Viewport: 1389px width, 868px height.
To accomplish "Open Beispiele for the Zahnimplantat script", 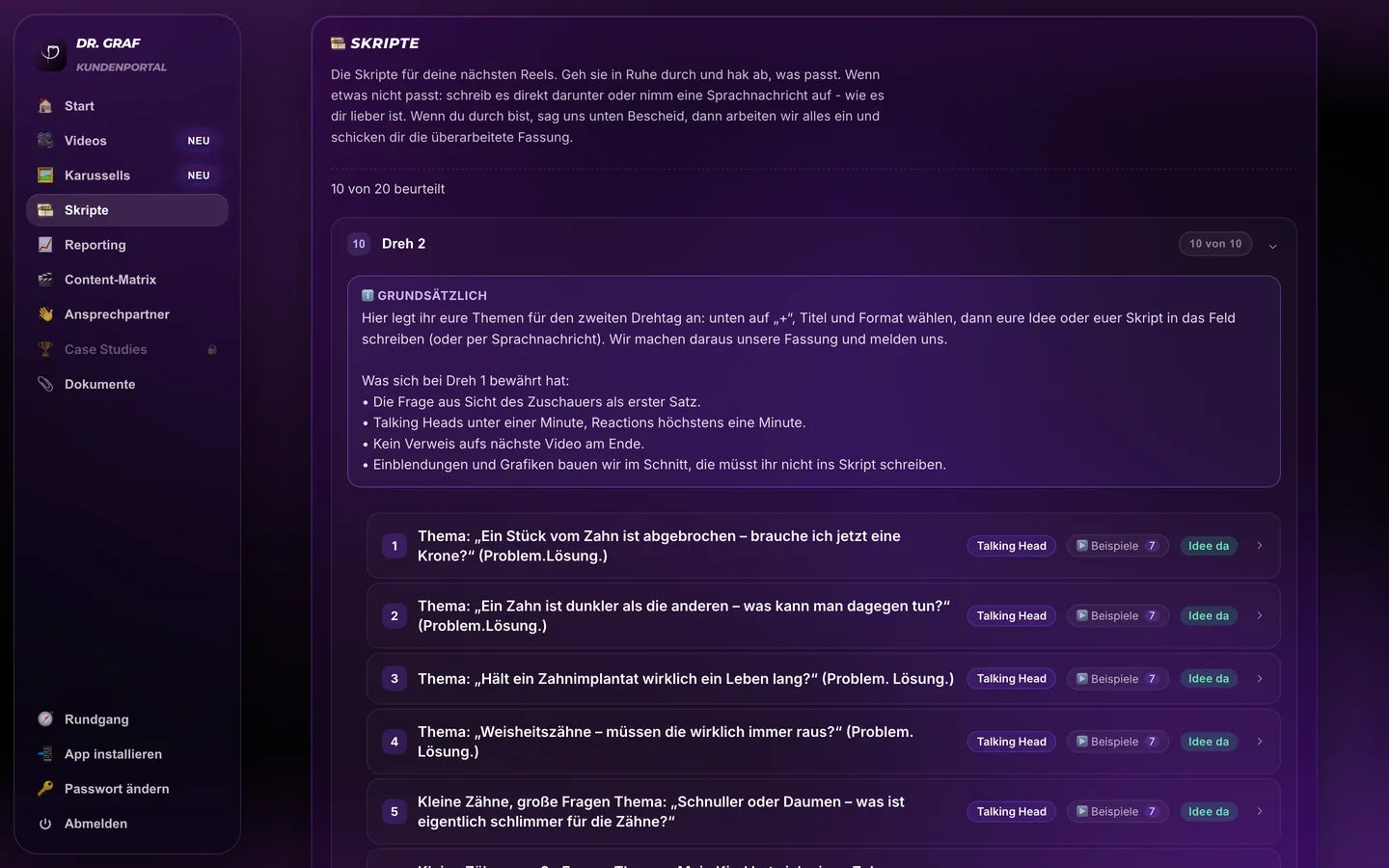I will [x=1118, y=679].
